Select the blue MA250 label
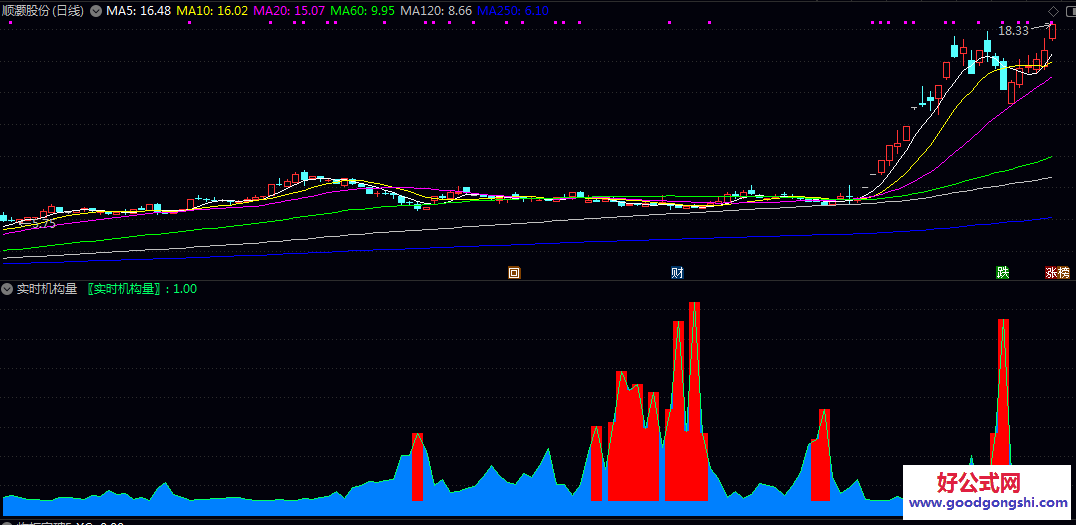 point(512,11)
